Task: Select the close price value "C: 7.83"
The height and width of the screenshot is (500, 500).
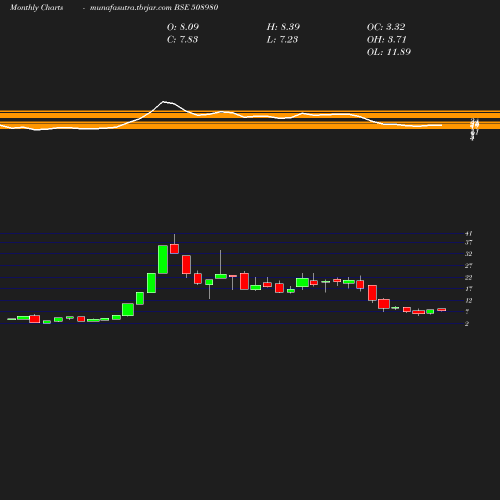Action: (x=182, y=39)
